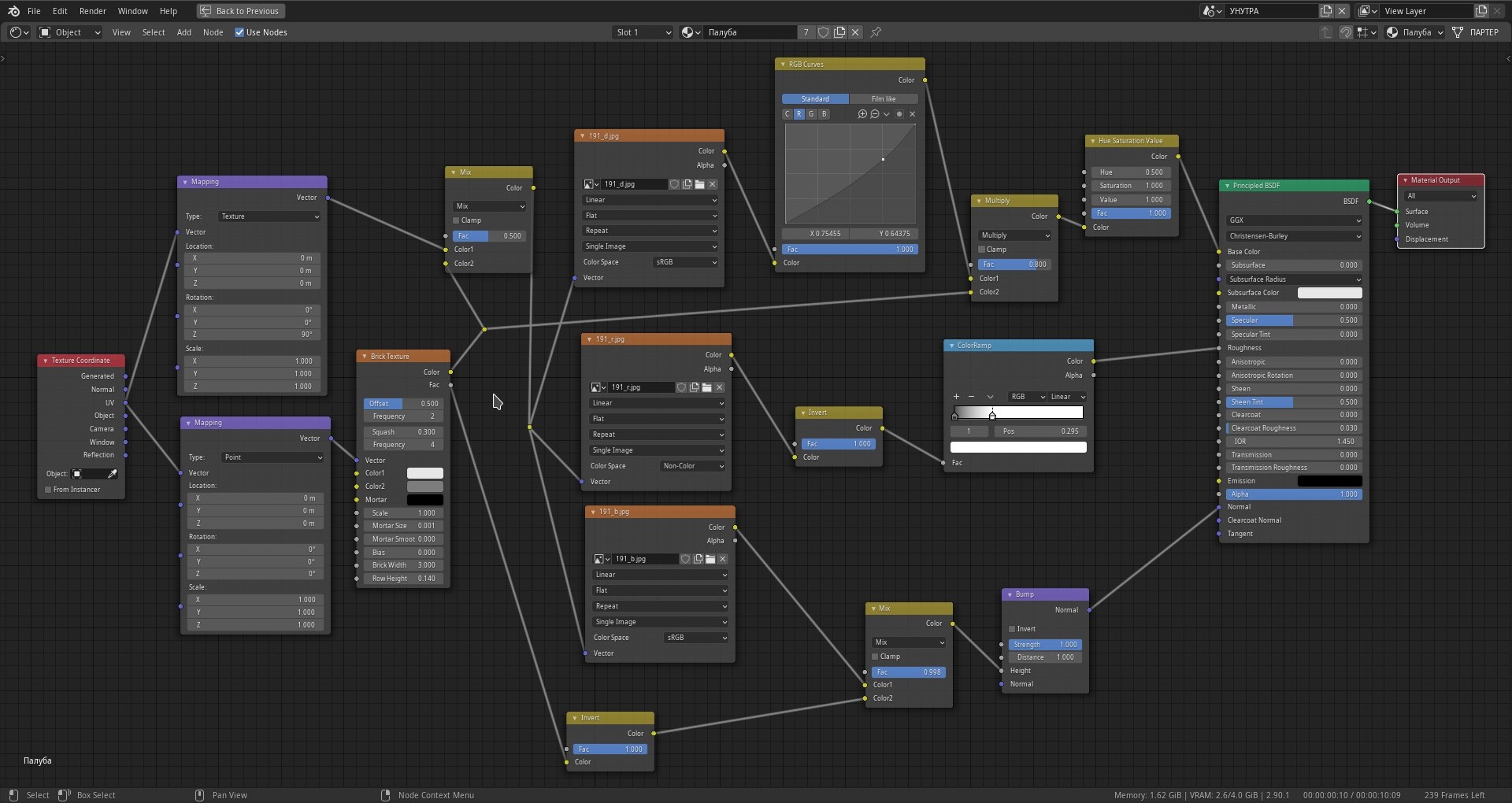Viewport: 1512px width, 803px height.
Task: Click the Blender logo icon
Action: pos(13,11)
